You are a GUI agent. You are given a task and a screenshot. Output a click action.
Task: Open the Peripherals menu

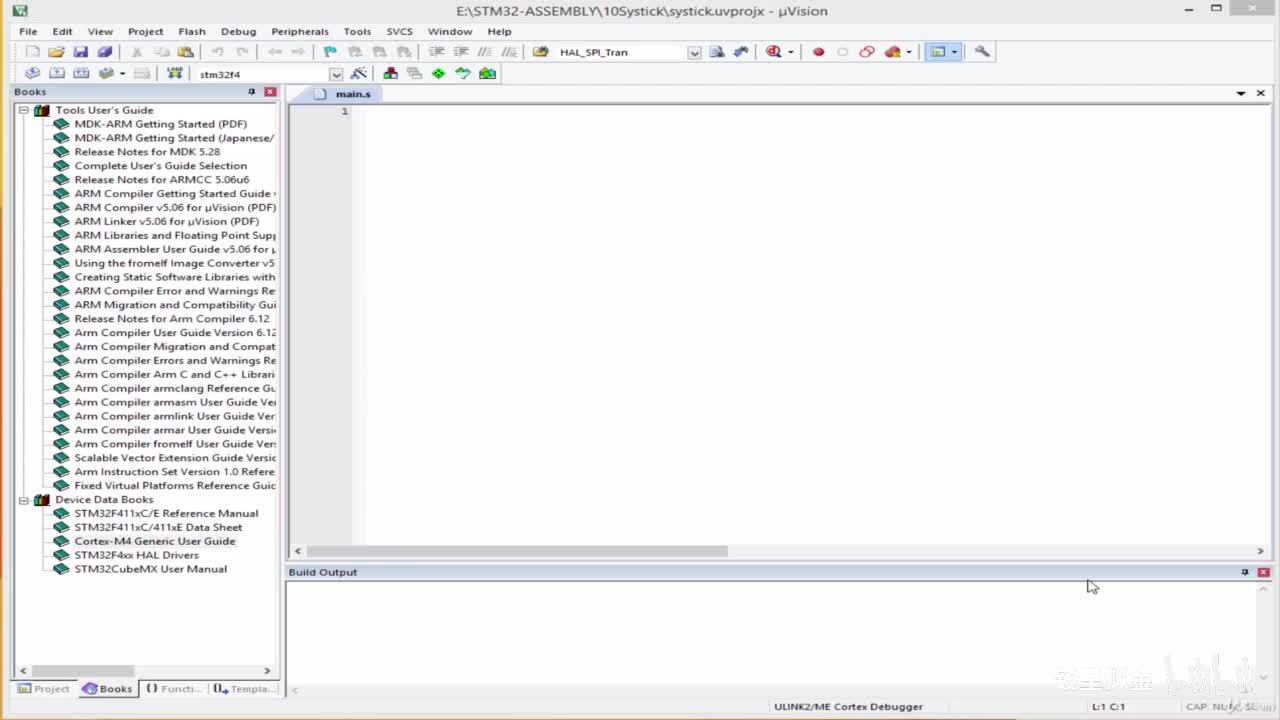[x=299, y=31]
